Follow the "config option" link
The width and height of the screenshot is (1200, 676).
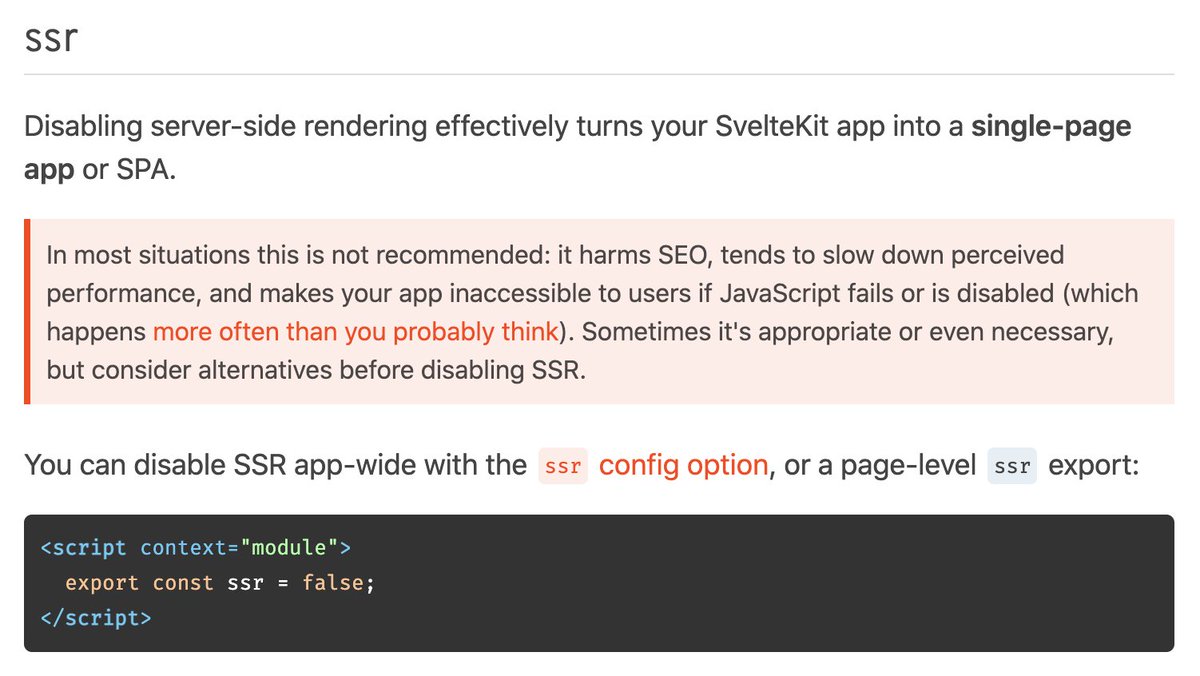(x=683, y=465)
